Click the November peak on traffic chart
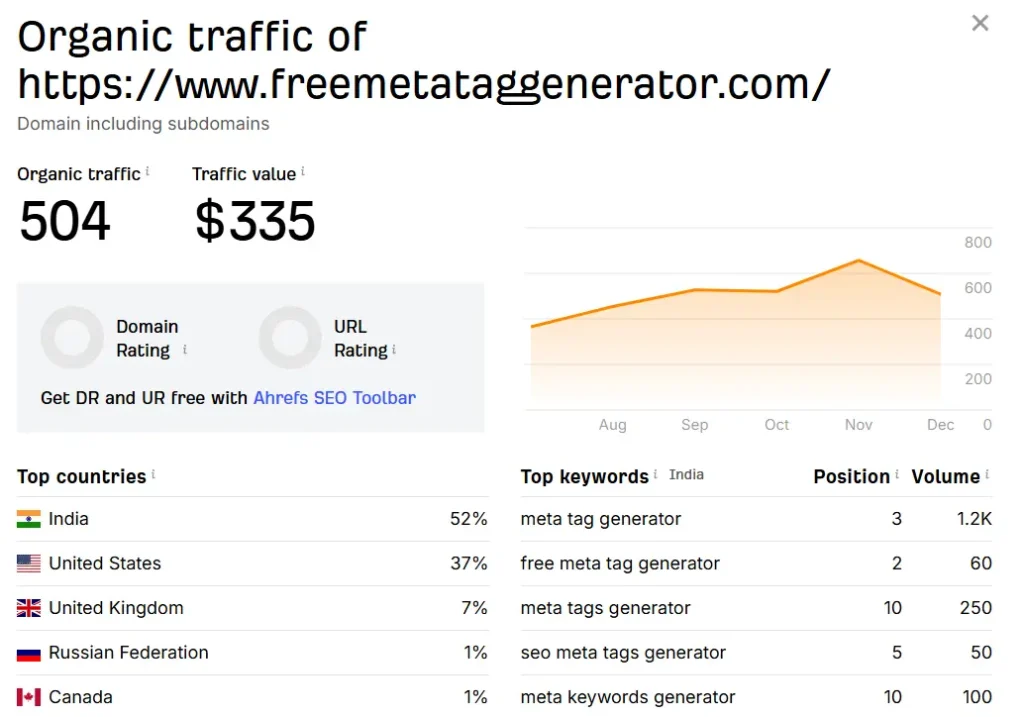Image resolution: width=1024 pixels, height=717 pixels. [858, 261]
